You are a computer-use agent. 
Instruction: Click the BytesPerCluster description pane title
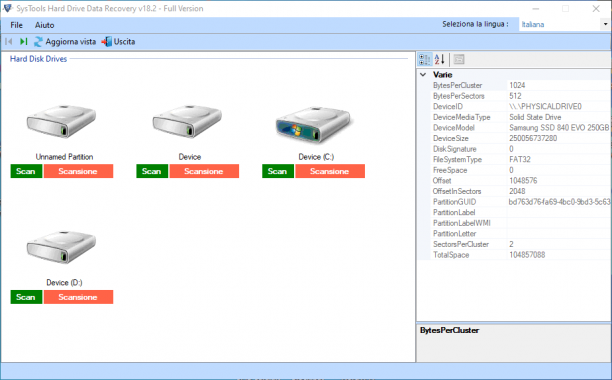449,330
